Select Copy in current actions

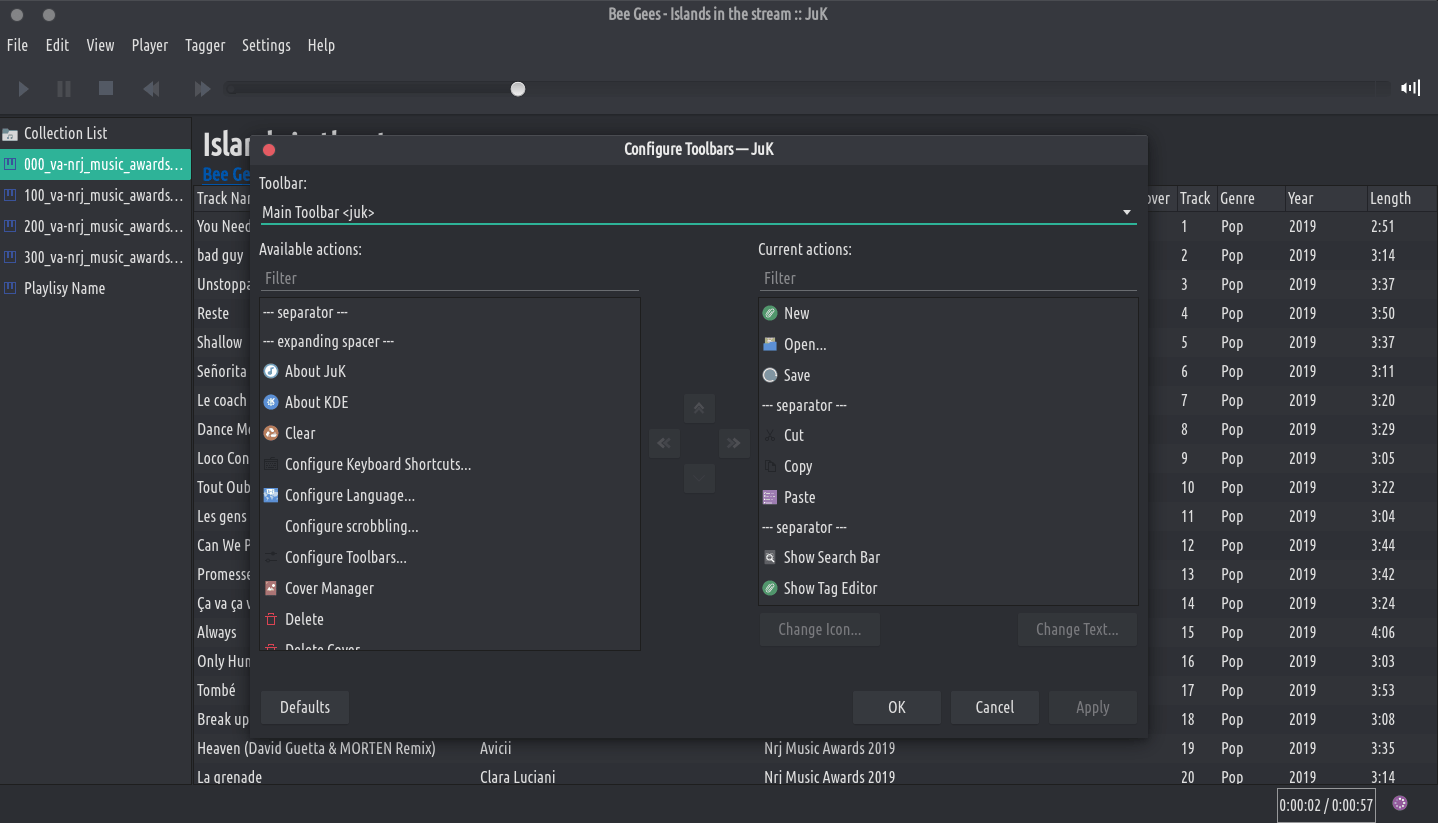(x=948, y=466)
